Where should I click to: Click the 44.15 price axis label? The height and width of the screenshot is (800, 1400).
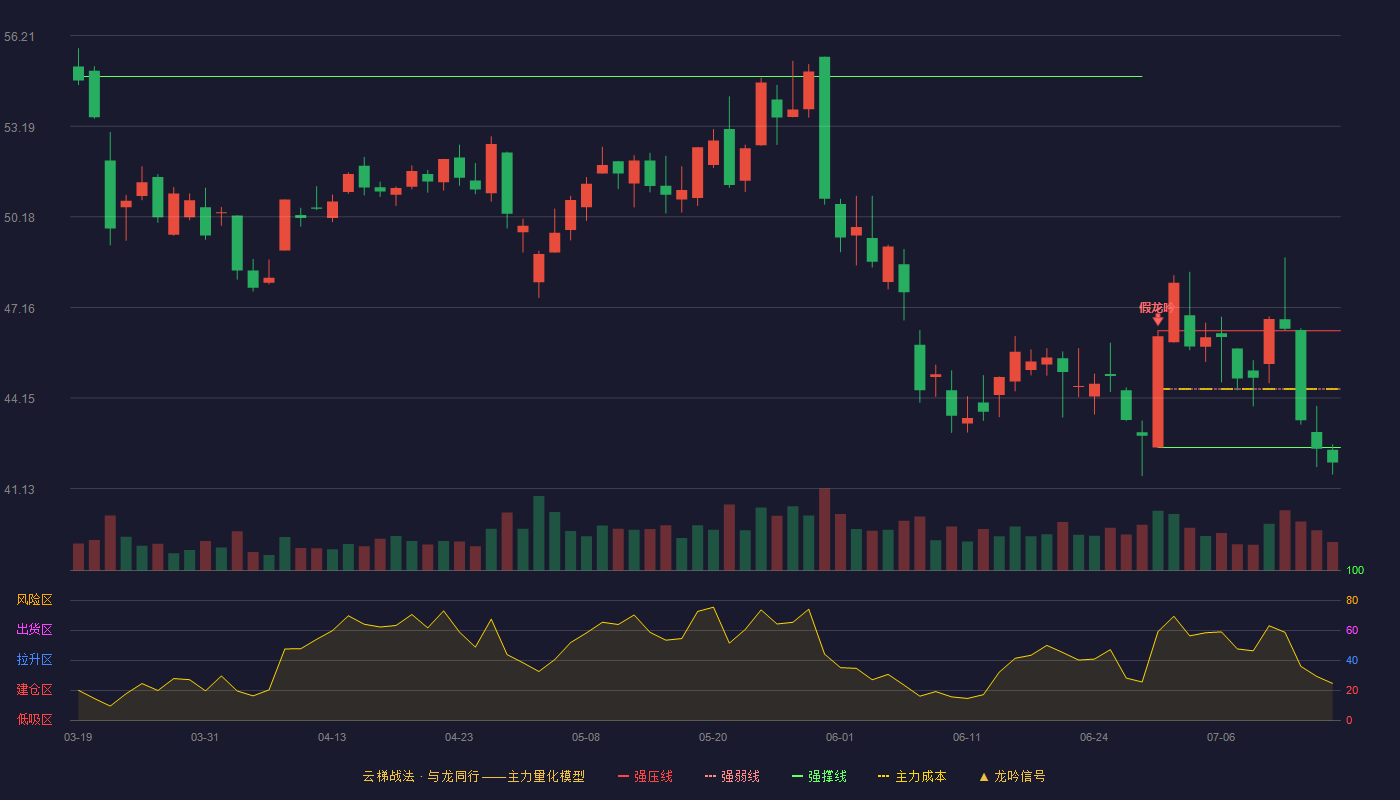click(19, 399)
